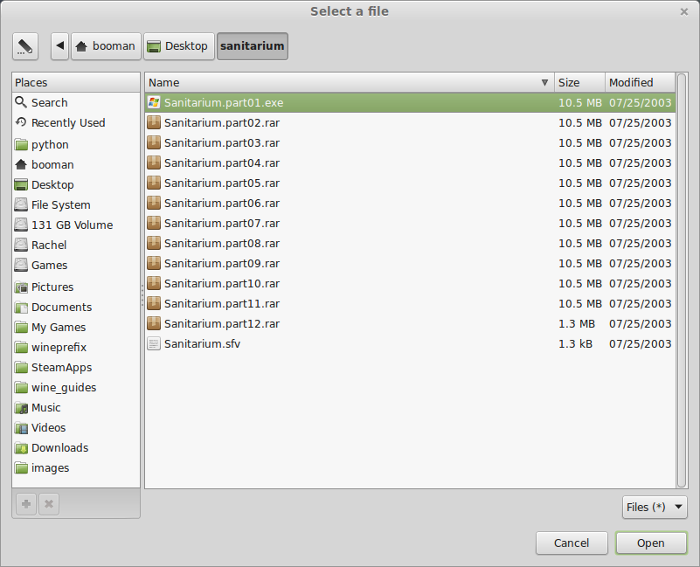Screen dimensions: 700x567
Task: Click the Desktop icon in Places sidebar
Action: 21,185
